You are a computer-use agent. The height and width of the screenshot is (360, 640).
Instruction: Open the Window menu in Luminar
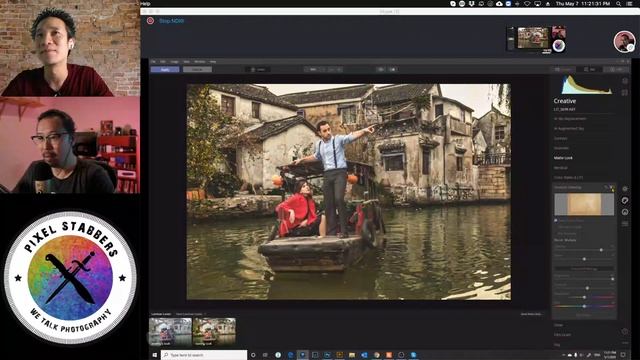(200, 62)
